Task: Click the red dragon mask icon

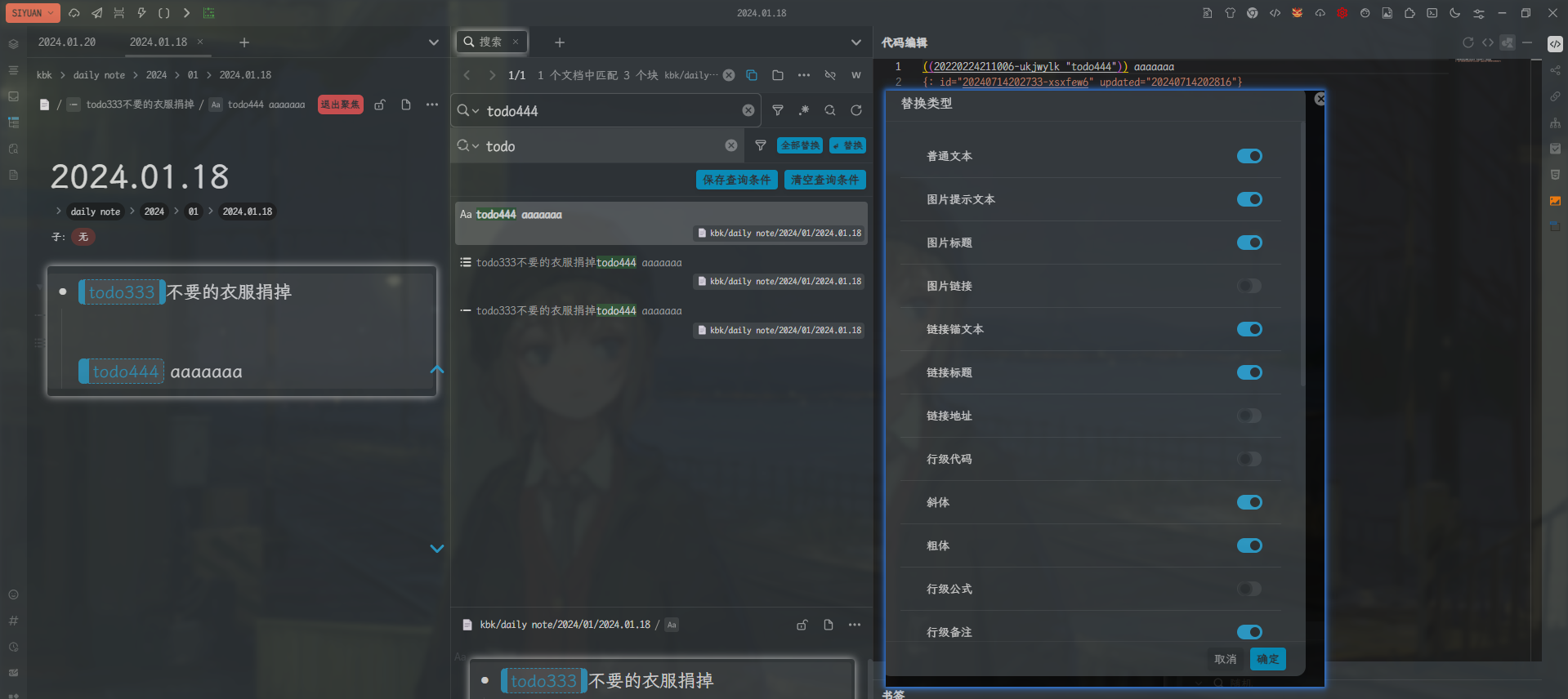Action: tap(1298, 13)
